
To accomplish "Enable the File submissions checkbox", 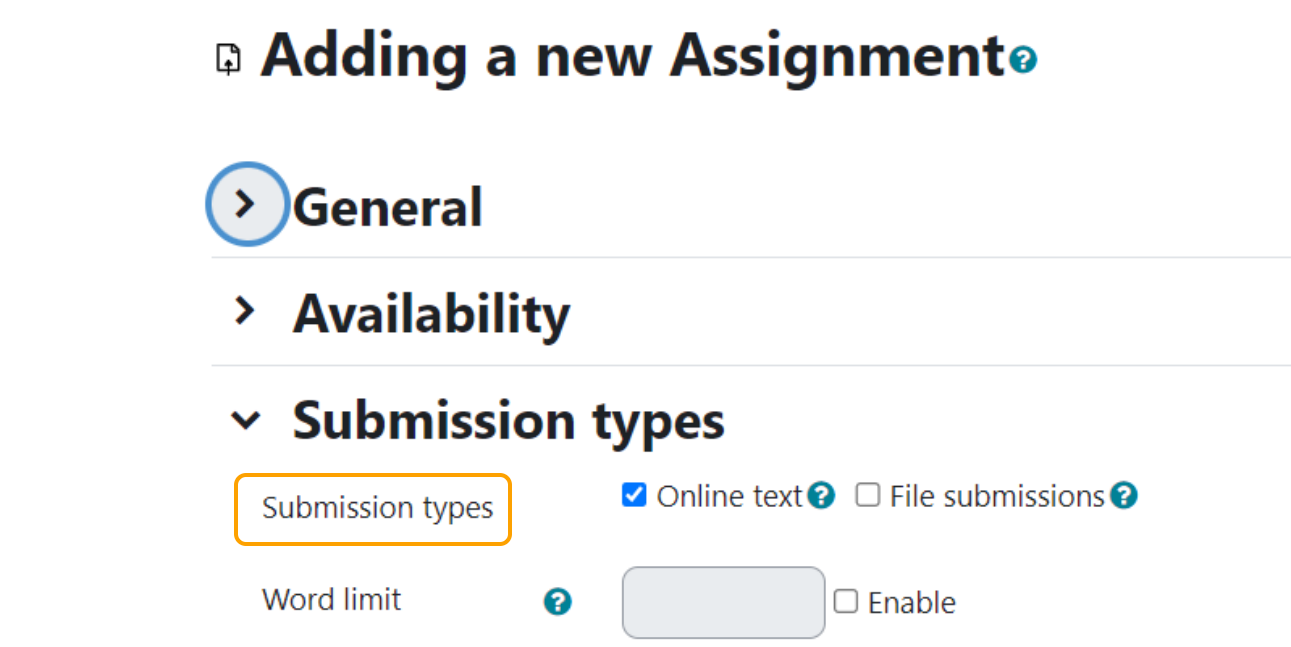I will pos(867,495).
